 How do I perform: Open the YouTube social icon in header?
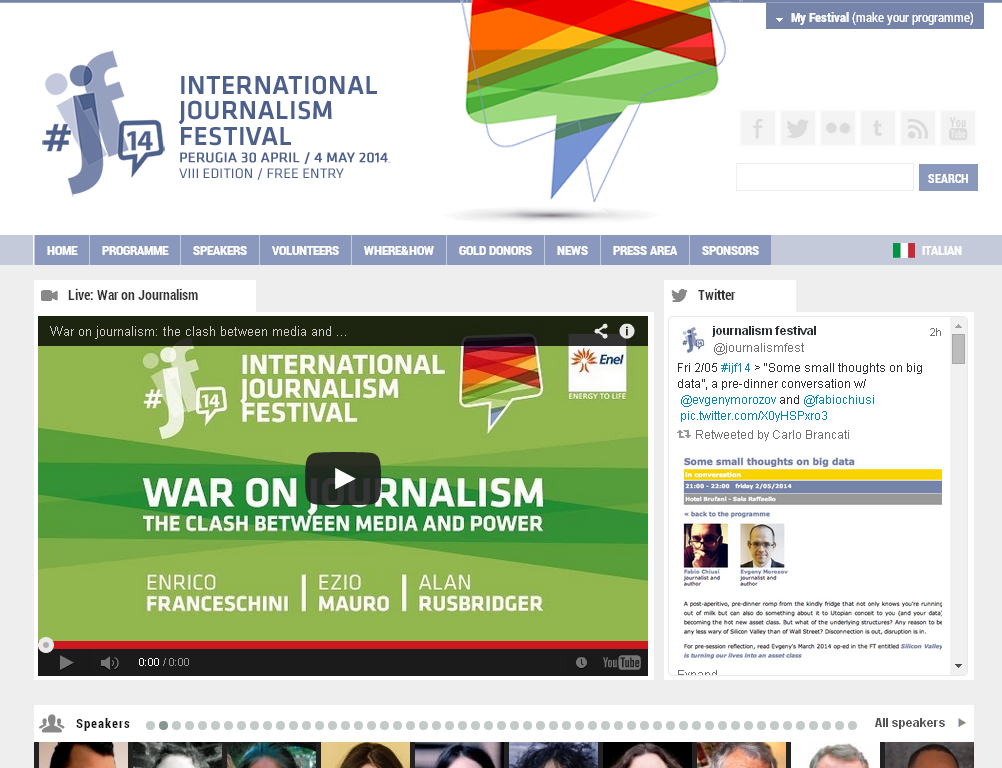[958, 128]
